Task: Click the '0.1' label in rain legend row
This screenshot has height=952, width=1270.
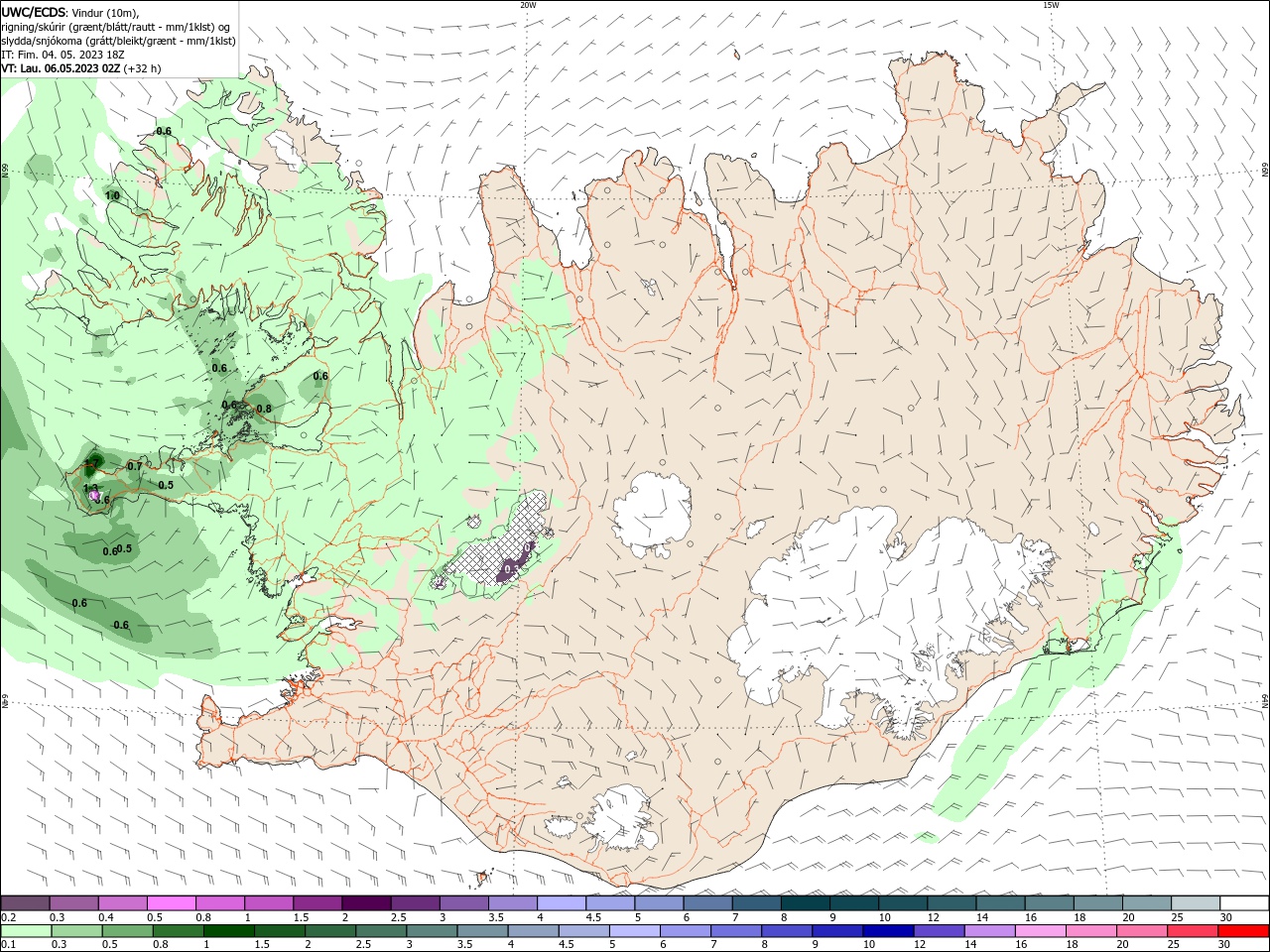Action: coord(9,944)
